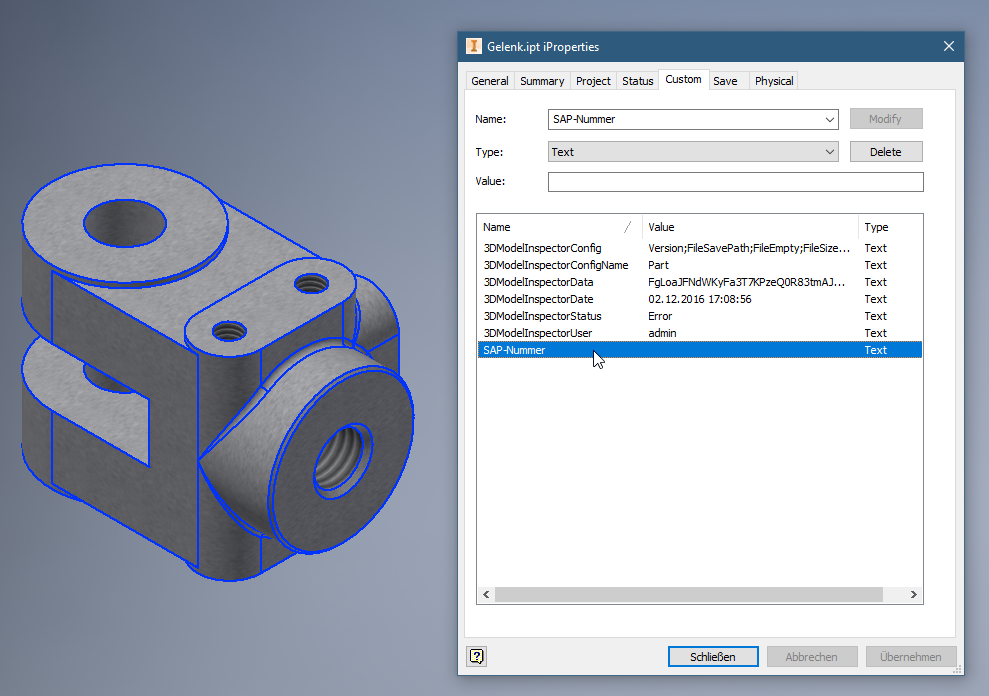Click the left scroll arrow of list

[486, 594]
